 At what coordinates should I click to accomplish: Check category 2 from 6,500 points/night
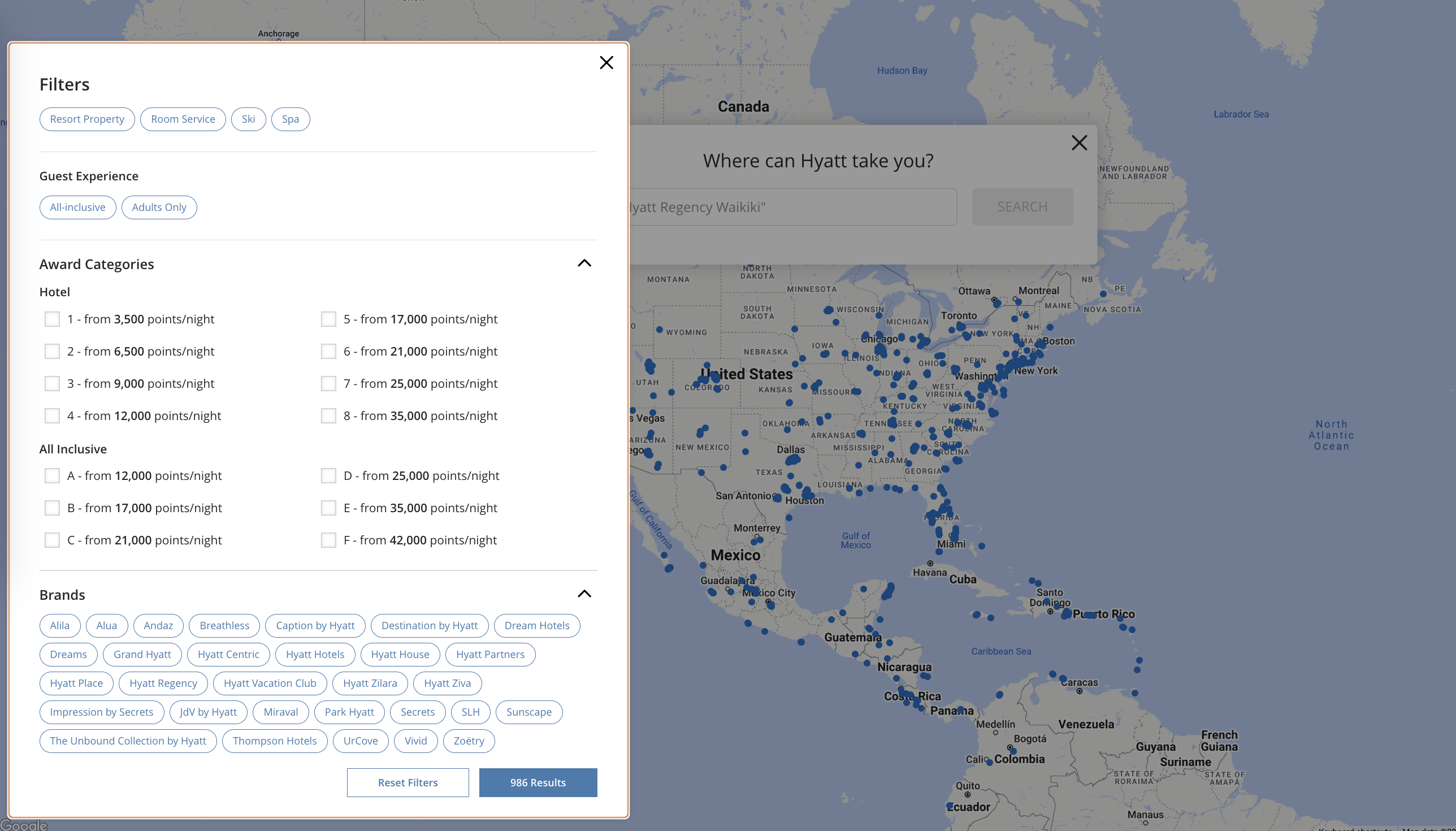click(x=52, y=351)
